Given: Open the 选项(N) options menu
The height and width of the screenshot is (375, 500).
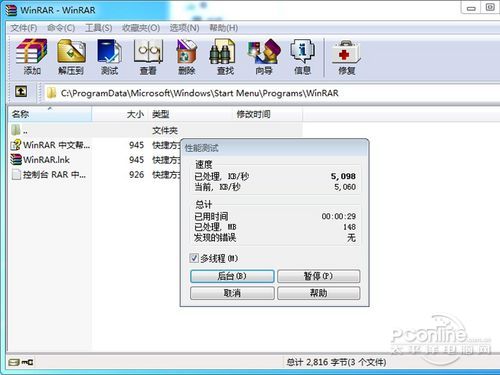Looking at the screenshot, I should point(184,28).
